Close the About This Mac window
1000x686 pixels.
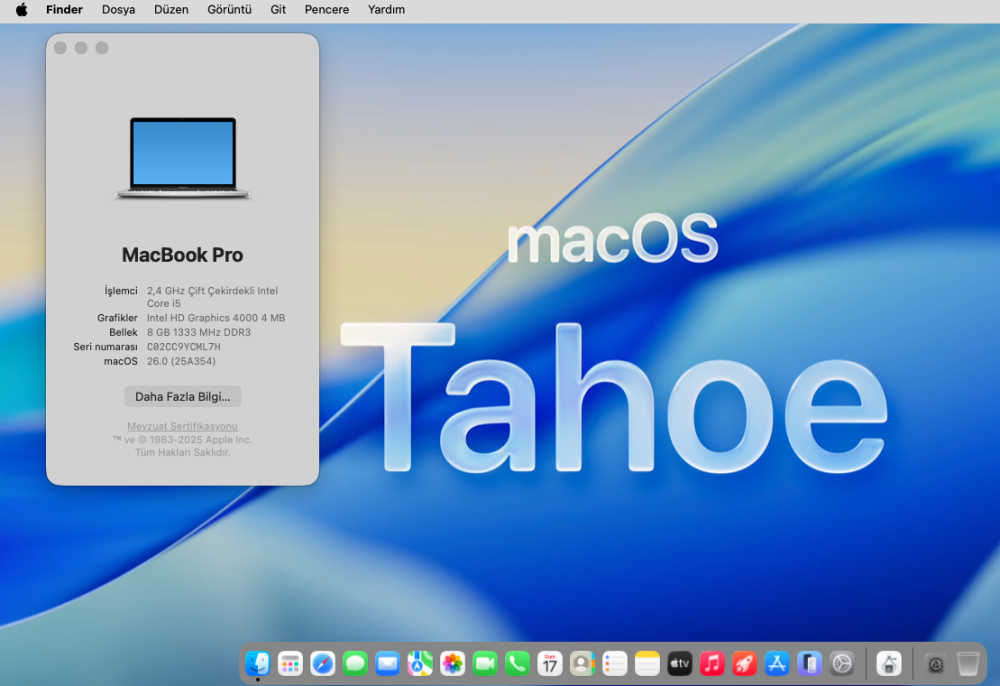pos(61,48)
